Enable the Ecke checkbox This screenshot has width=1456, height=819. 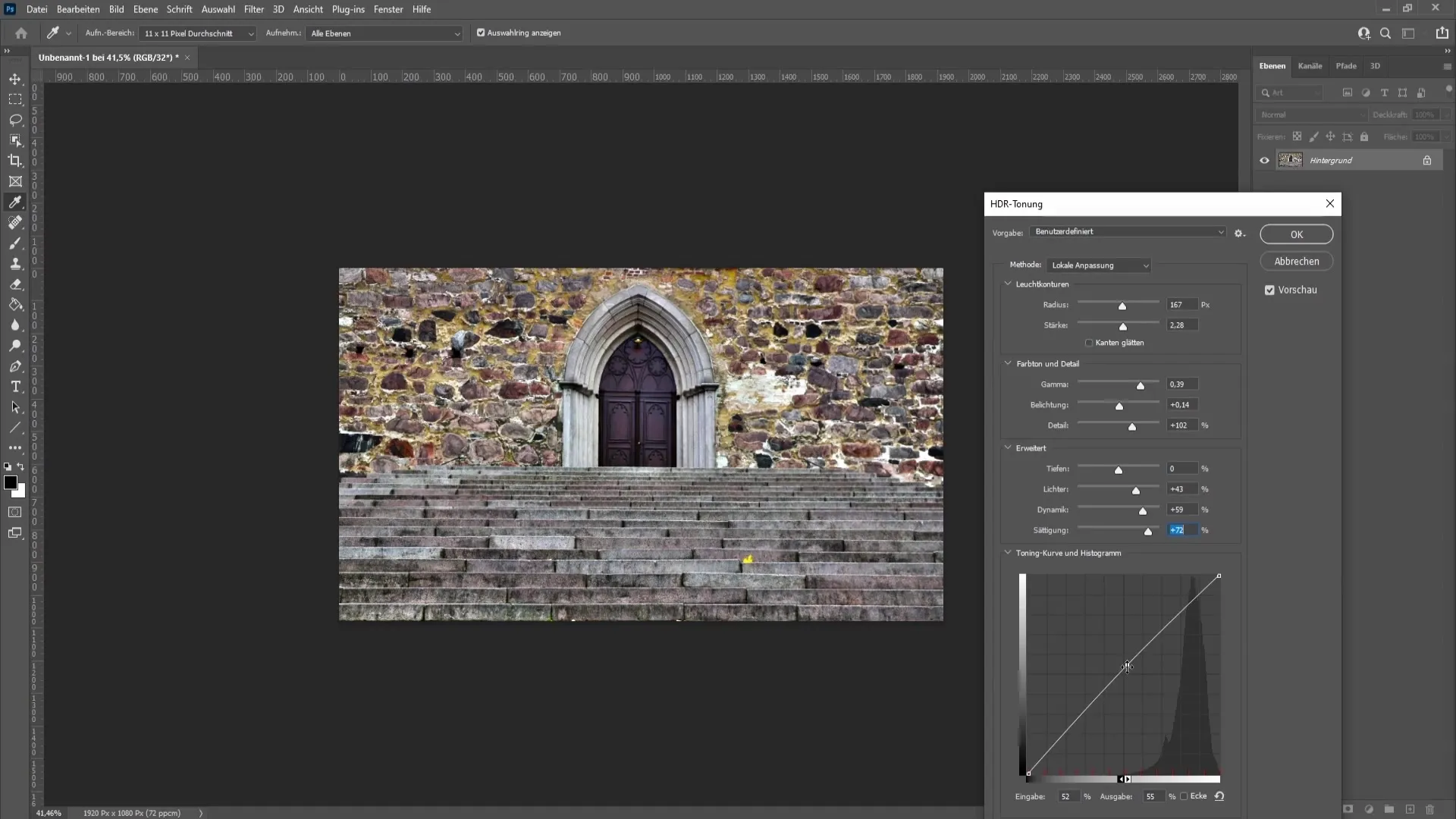pyautogui.click(x=1184, y=796)
